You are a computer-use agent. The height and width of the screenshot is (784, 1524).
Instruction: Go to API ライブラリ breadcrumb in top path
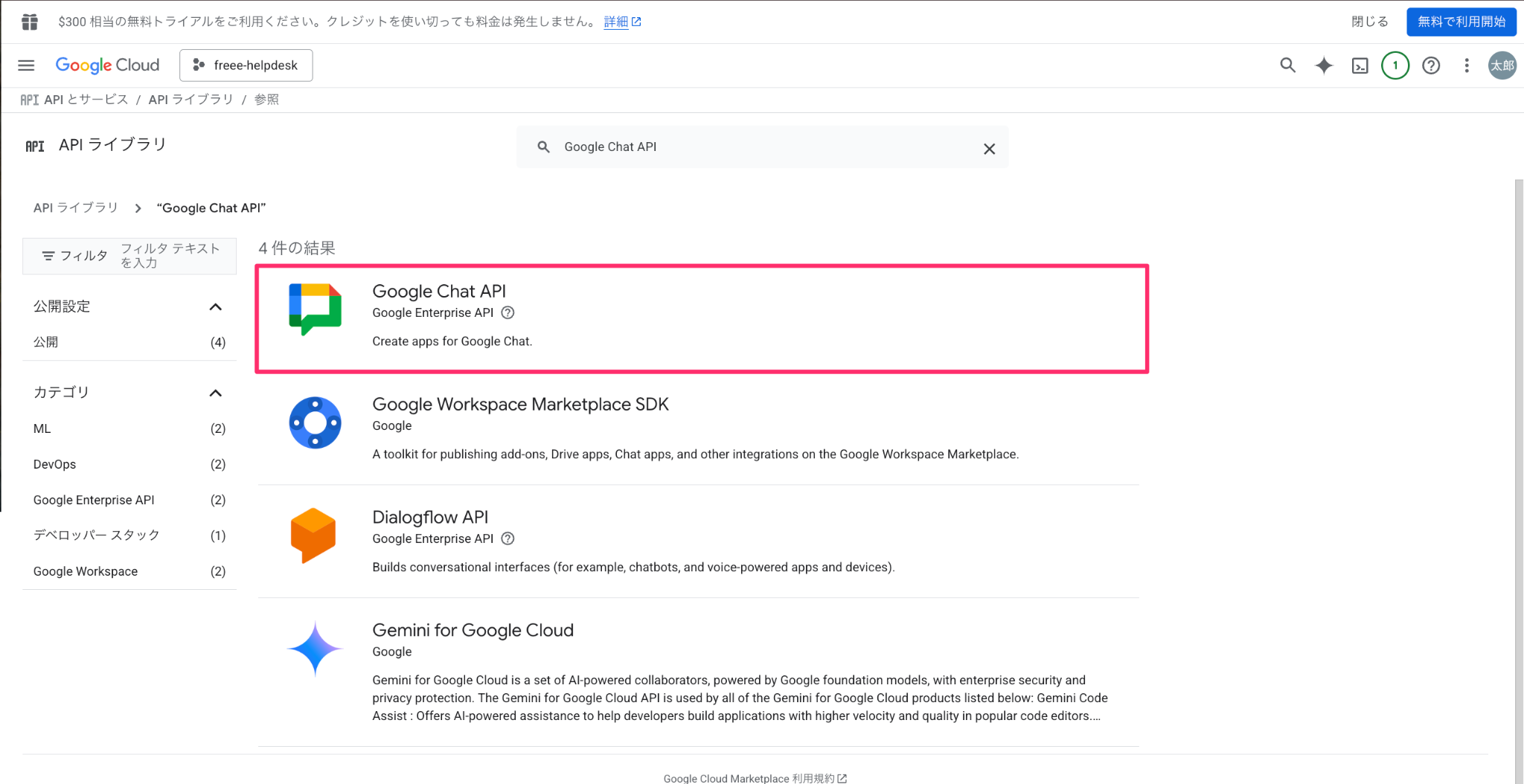[x=190, y=100]
